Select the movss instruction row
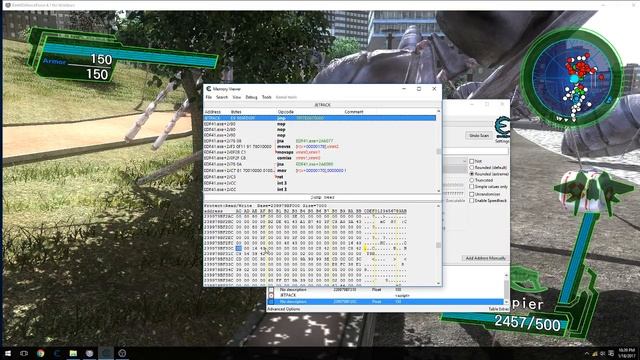The width and height of the screenshot is (640, 360). pos(320,147)
